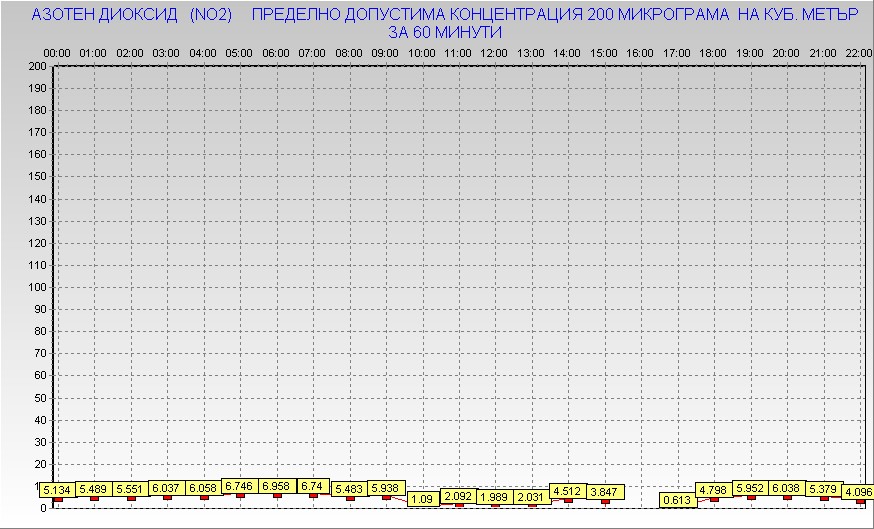
Task: Click the 16:00 time axis label
Action: 640,52
